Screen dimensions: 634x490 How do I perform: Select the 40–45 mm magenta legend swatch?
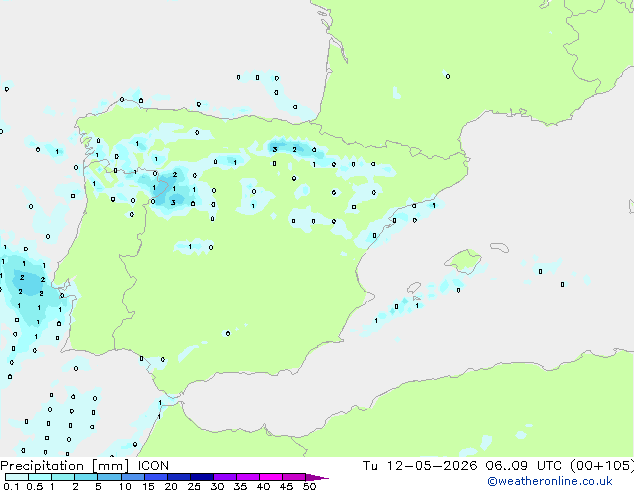271,477
